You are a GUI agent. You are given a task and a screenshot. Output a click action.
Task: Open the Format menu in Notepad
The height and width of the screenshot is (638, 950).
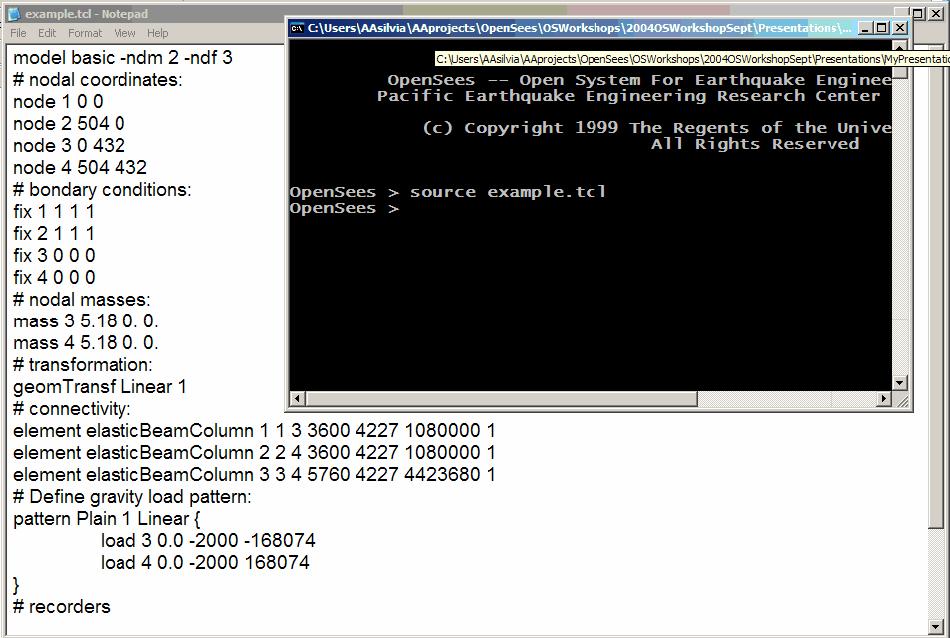[x=85, y=33]
